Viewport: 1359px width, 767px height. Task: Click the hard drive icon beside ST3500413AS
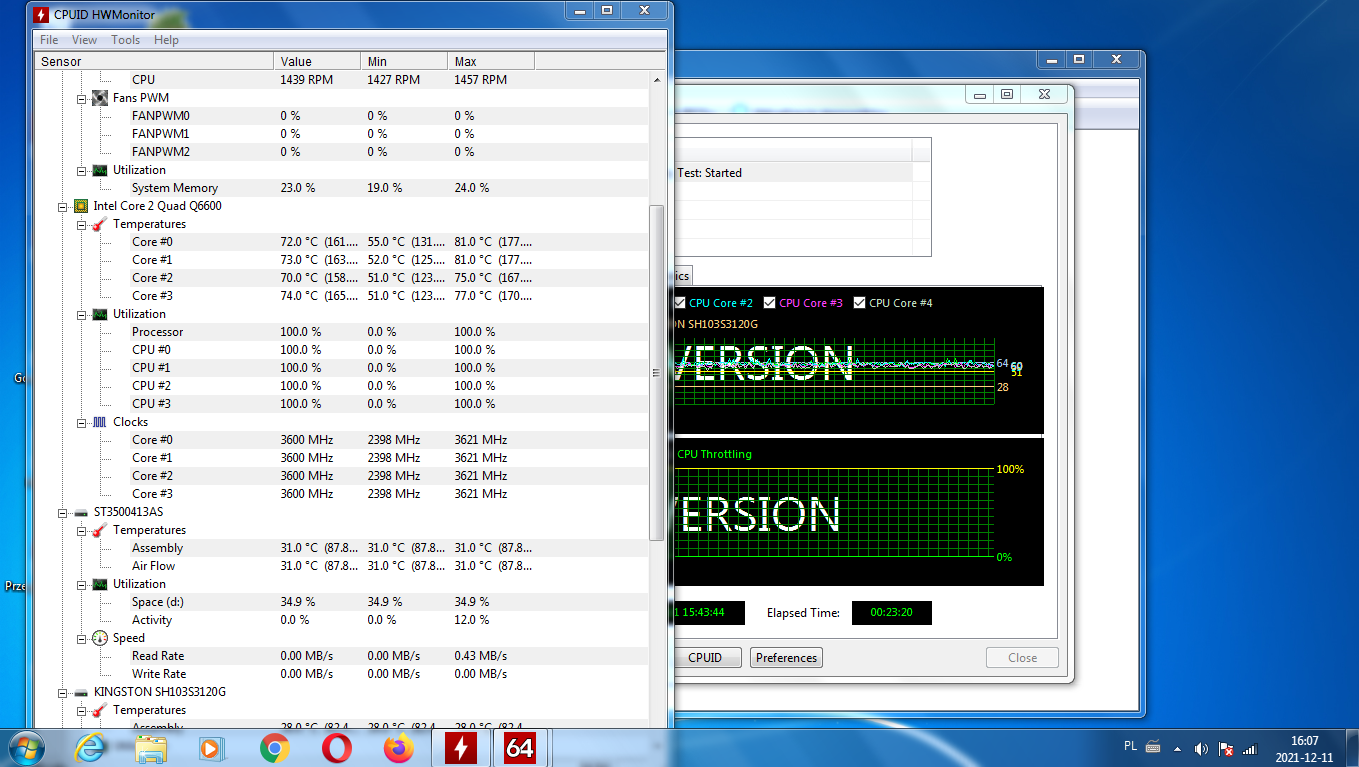[x=81, y=512]
